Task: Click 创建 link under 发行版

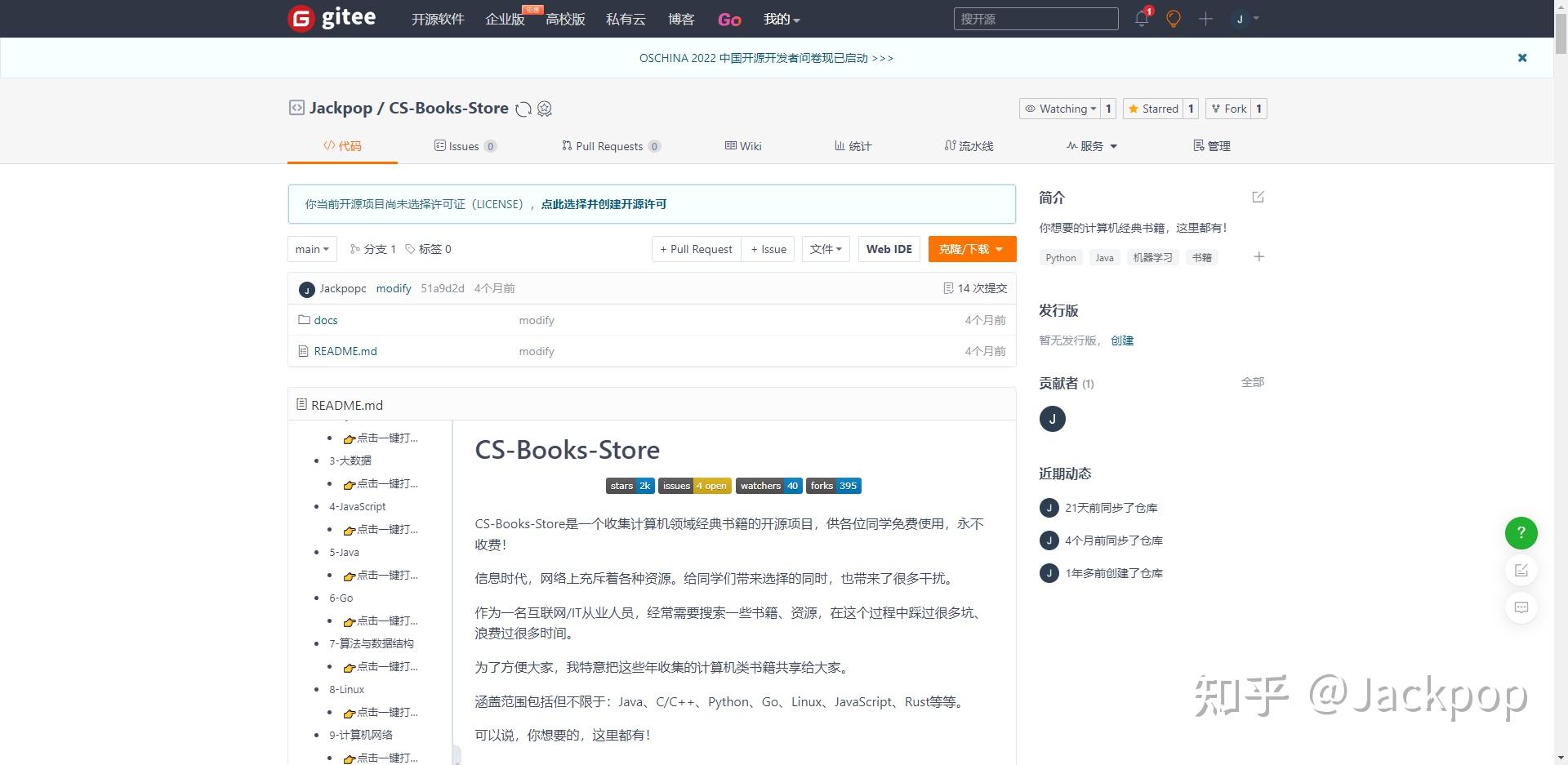Action: [x=1122, y=340]
